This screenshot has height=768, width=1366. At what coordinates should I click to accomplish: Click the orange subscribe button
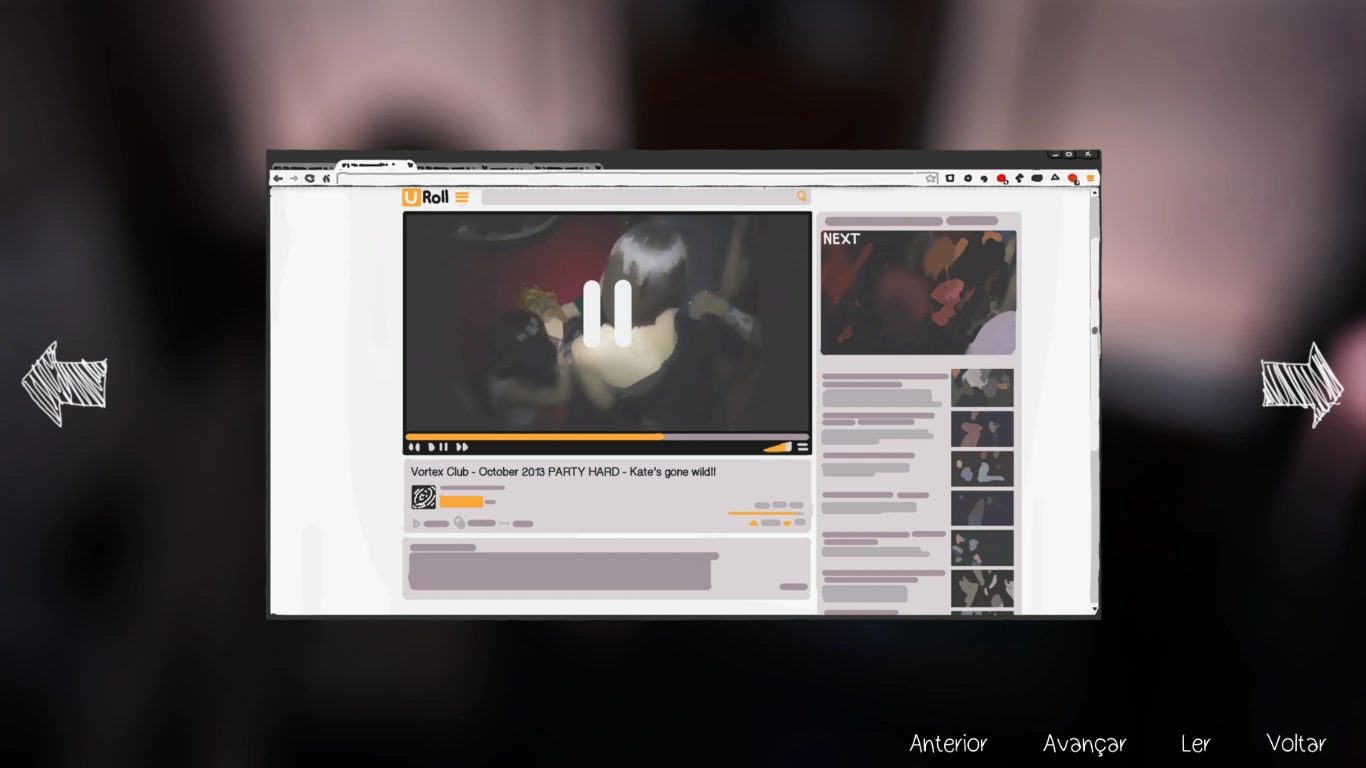(461, 502)
